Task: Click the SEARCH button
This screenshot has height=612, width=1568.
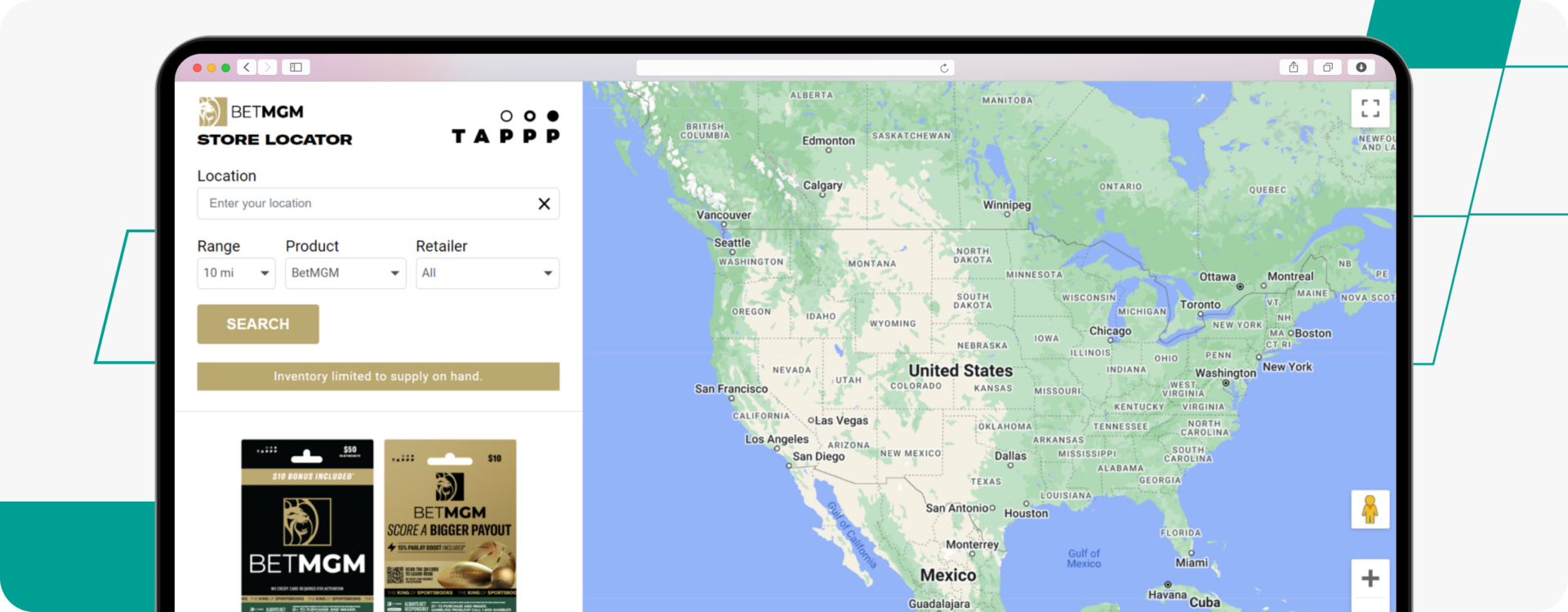Action: (x=258, y=324)
